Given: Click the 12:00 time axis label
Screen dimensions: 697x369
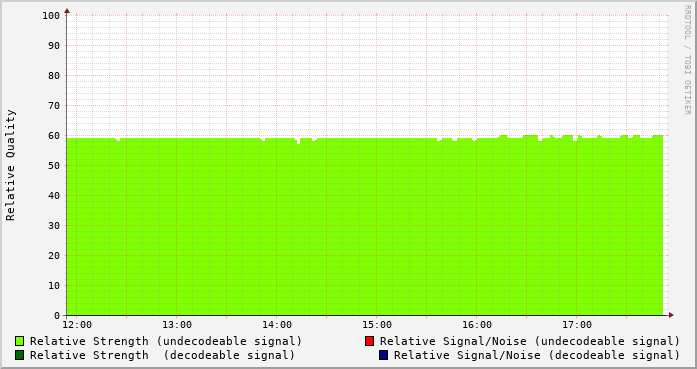Looking at the screenshot, I should [77, 325].
